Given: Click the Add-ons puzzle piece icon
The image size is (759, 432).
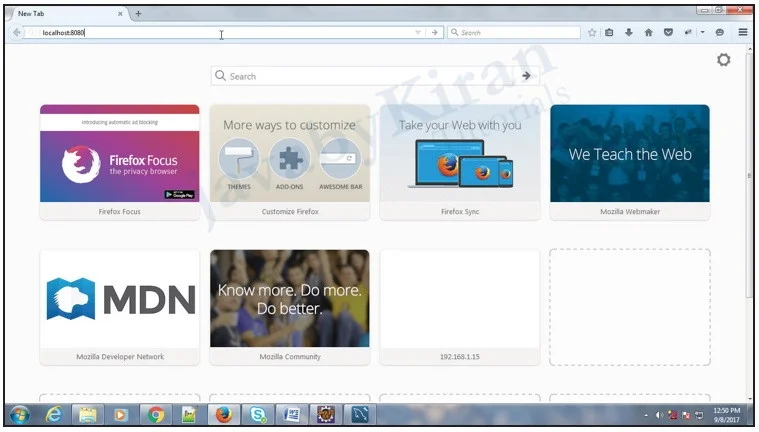Looking at the screenshot, I should [x=289, y=159].
